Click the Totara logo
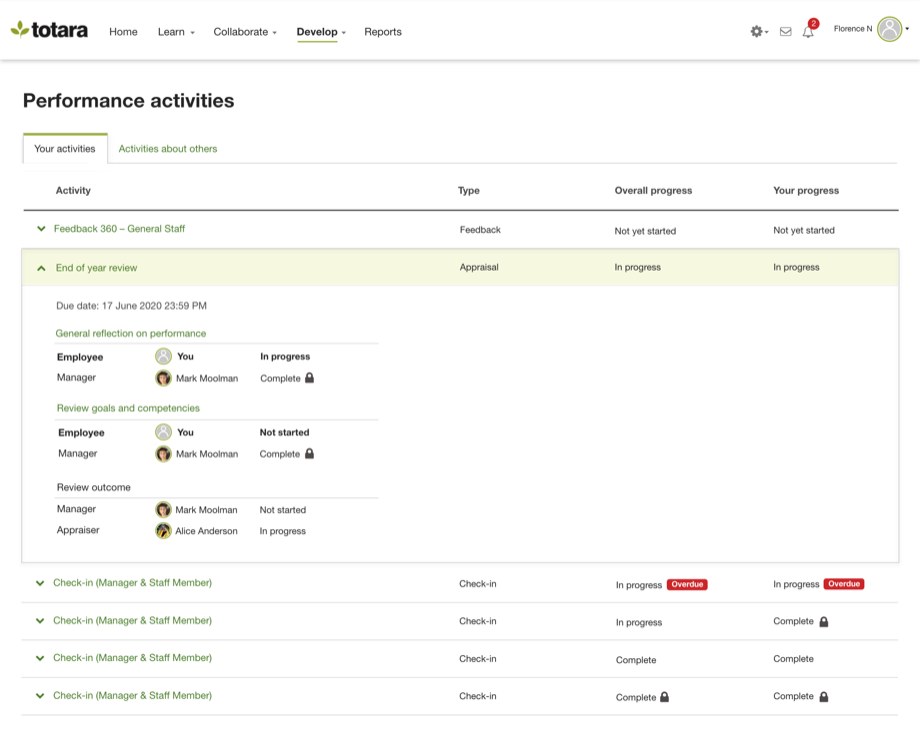 coord(47,30)
